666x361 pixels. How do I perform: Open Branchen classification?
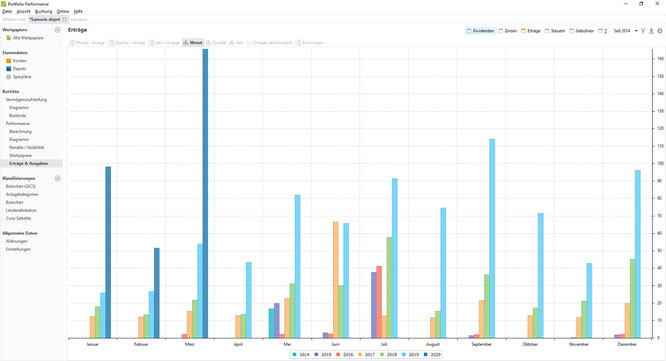(x=14, y=203)
